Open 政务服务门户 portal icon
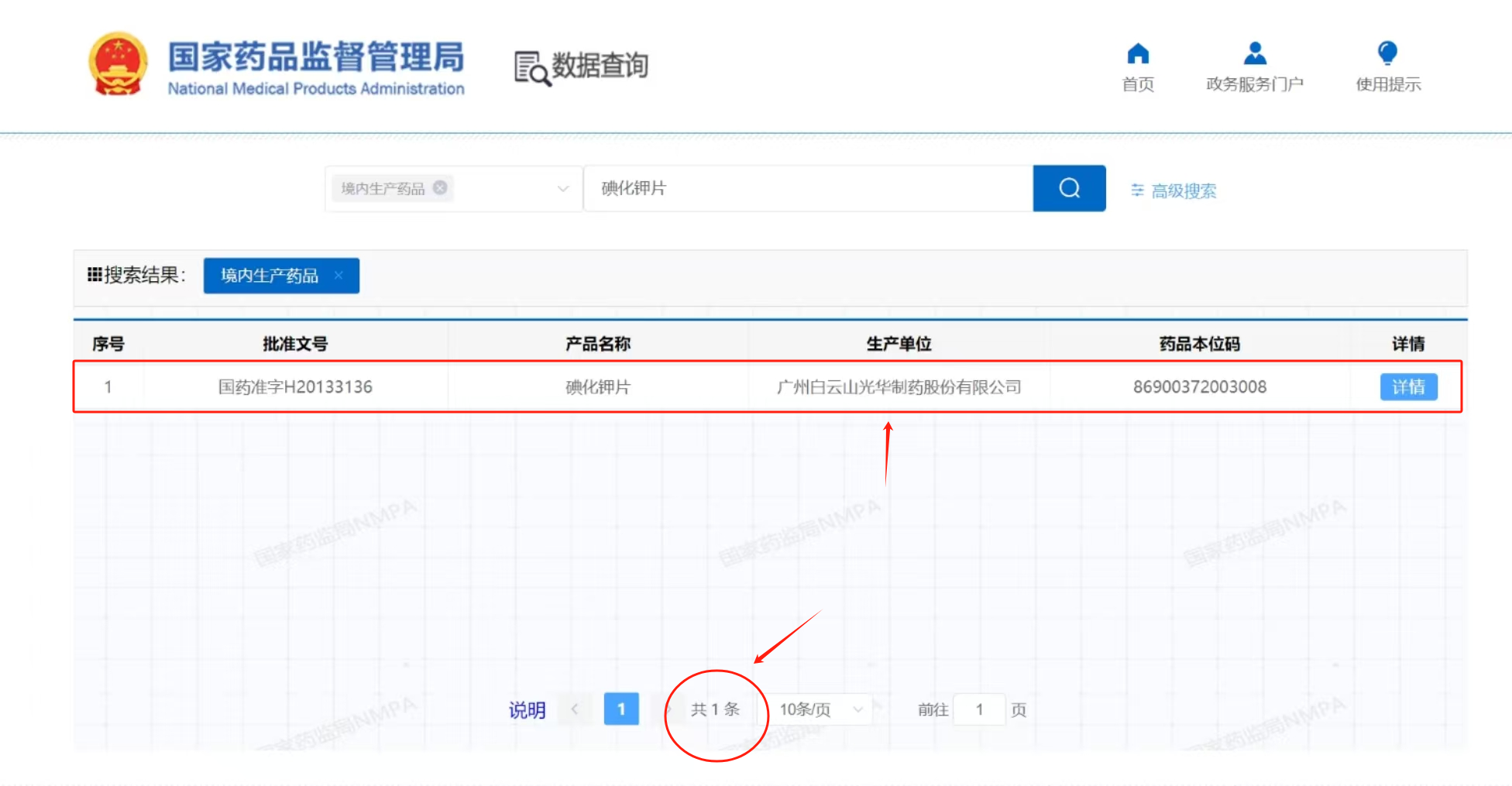 pos(1254,54)
